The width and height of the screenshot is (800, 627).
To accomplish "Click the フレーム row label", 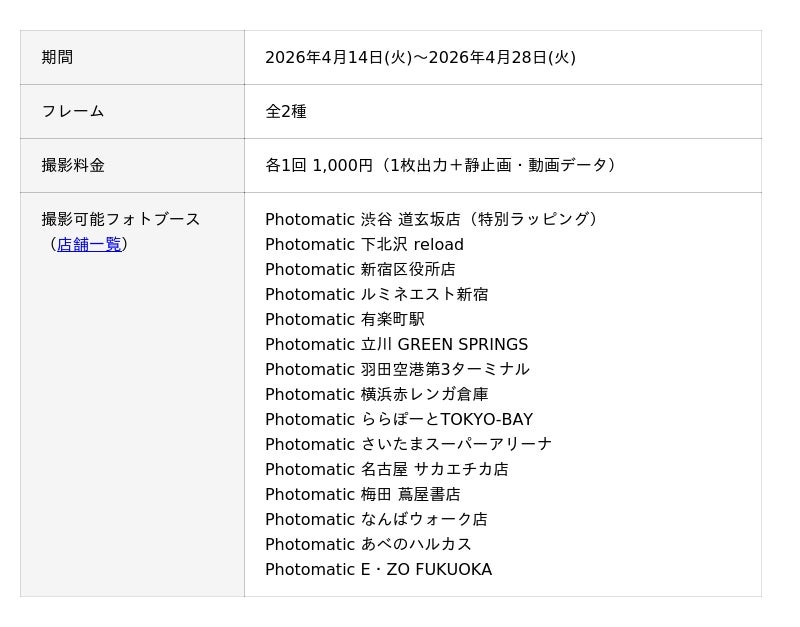I will tap(73, 111).
